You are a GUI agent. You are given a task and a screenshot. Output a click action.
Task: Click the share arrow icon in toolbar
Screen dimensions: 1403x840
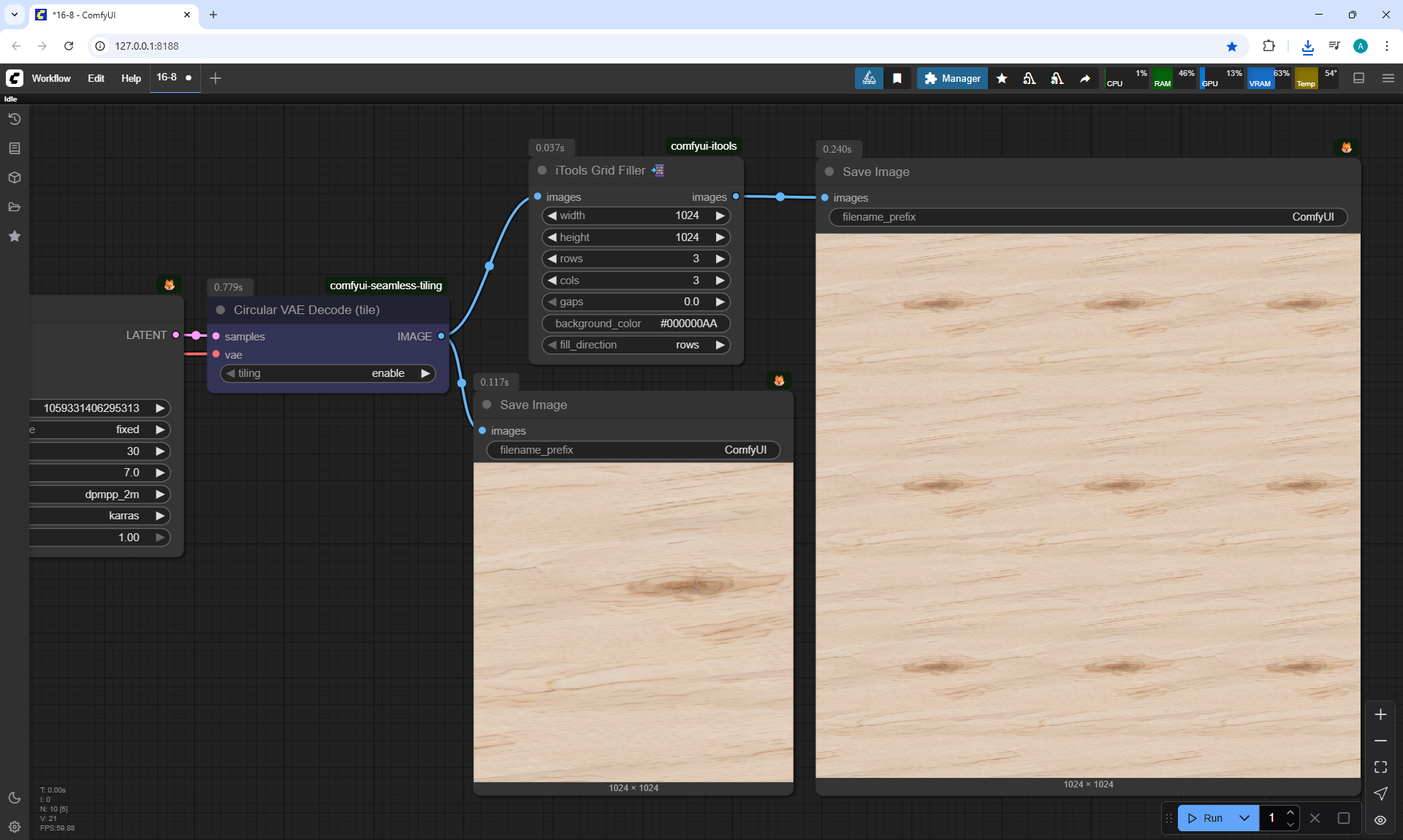coord(1085,78)
